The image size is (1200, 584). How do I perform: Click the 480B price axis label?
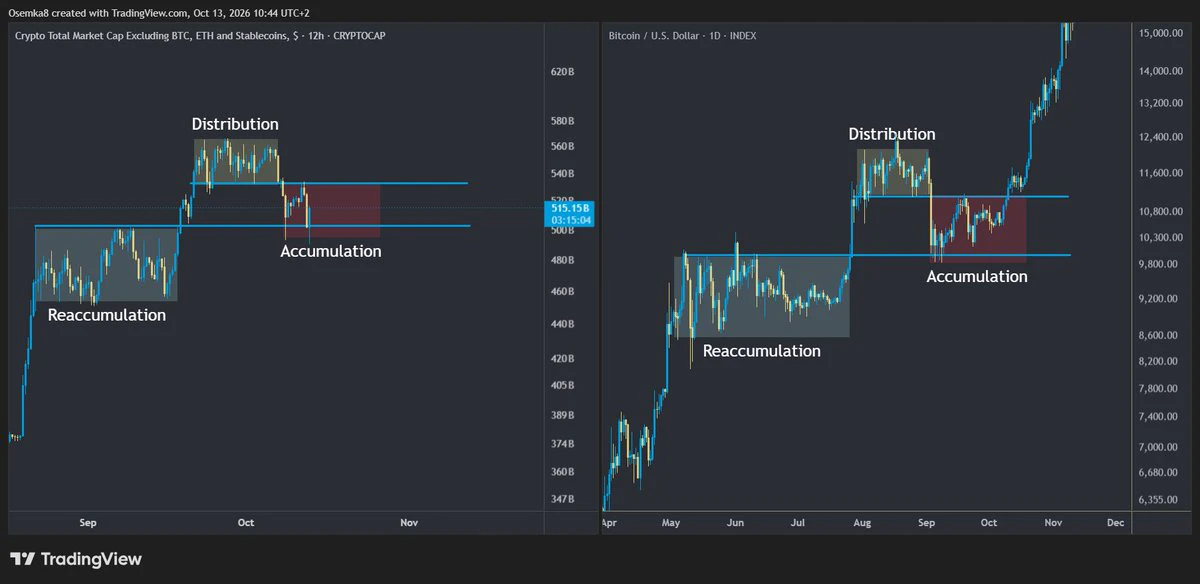coord(562,260)
